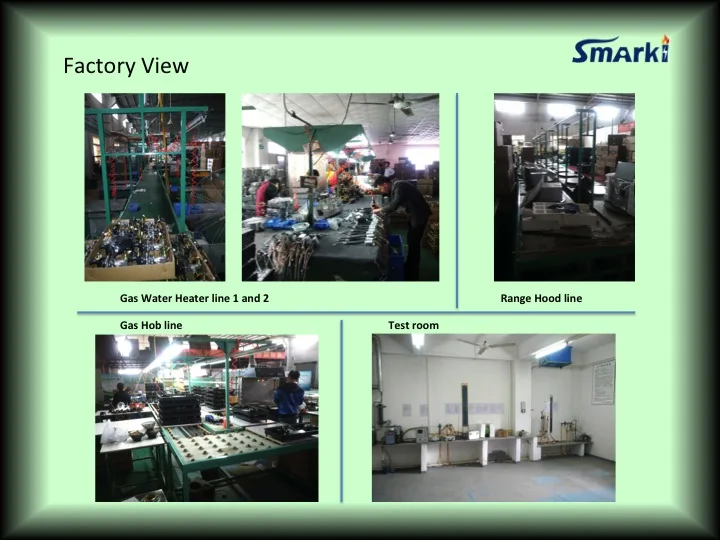Select the Test room photo
This screenshot has height=540, width=720.
(493, 418)
